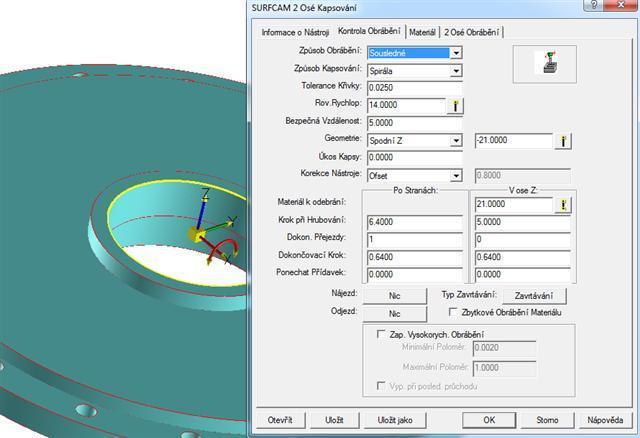
Task: Click the Geometrie -21.0000 value field
Action: click(x=513, y=140)
